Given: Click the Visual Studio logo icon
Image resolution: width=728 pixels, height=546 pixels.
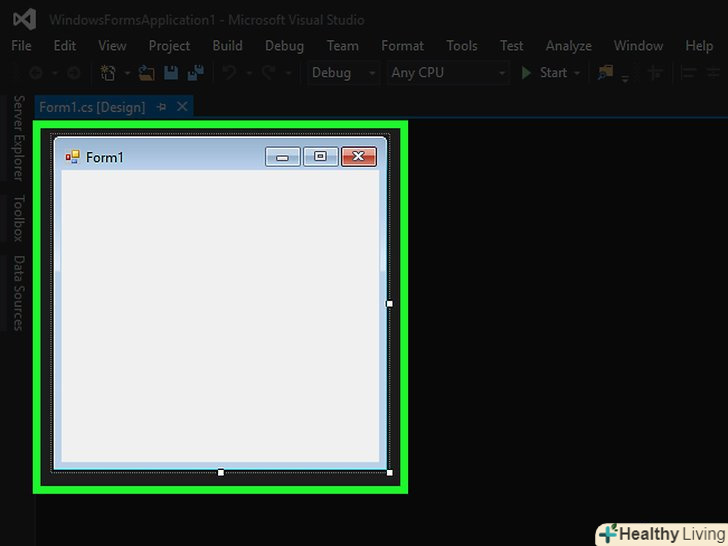Looking at the screenshot, I should 24,19.
